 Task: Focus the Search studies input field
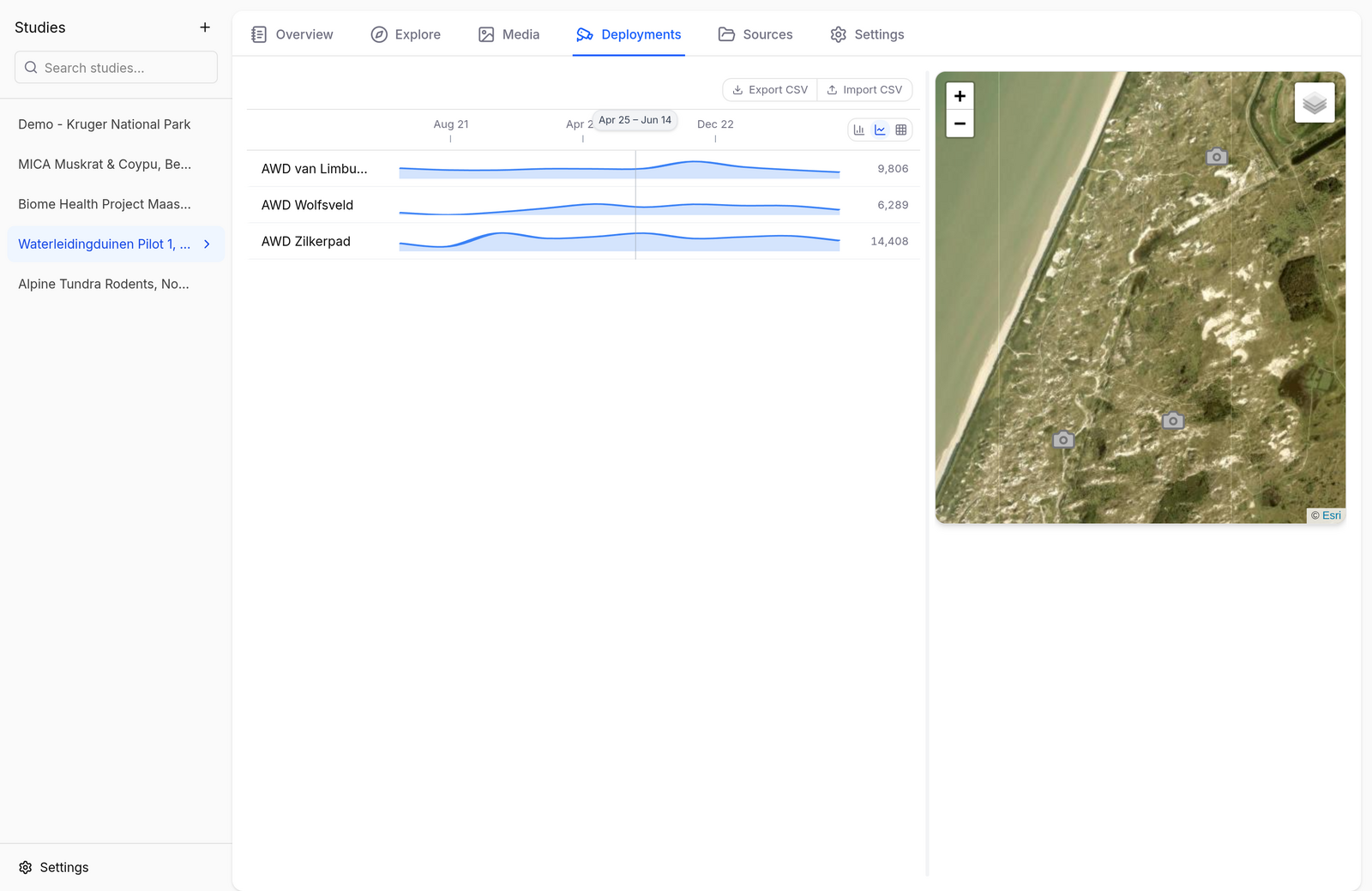point(116,68)
